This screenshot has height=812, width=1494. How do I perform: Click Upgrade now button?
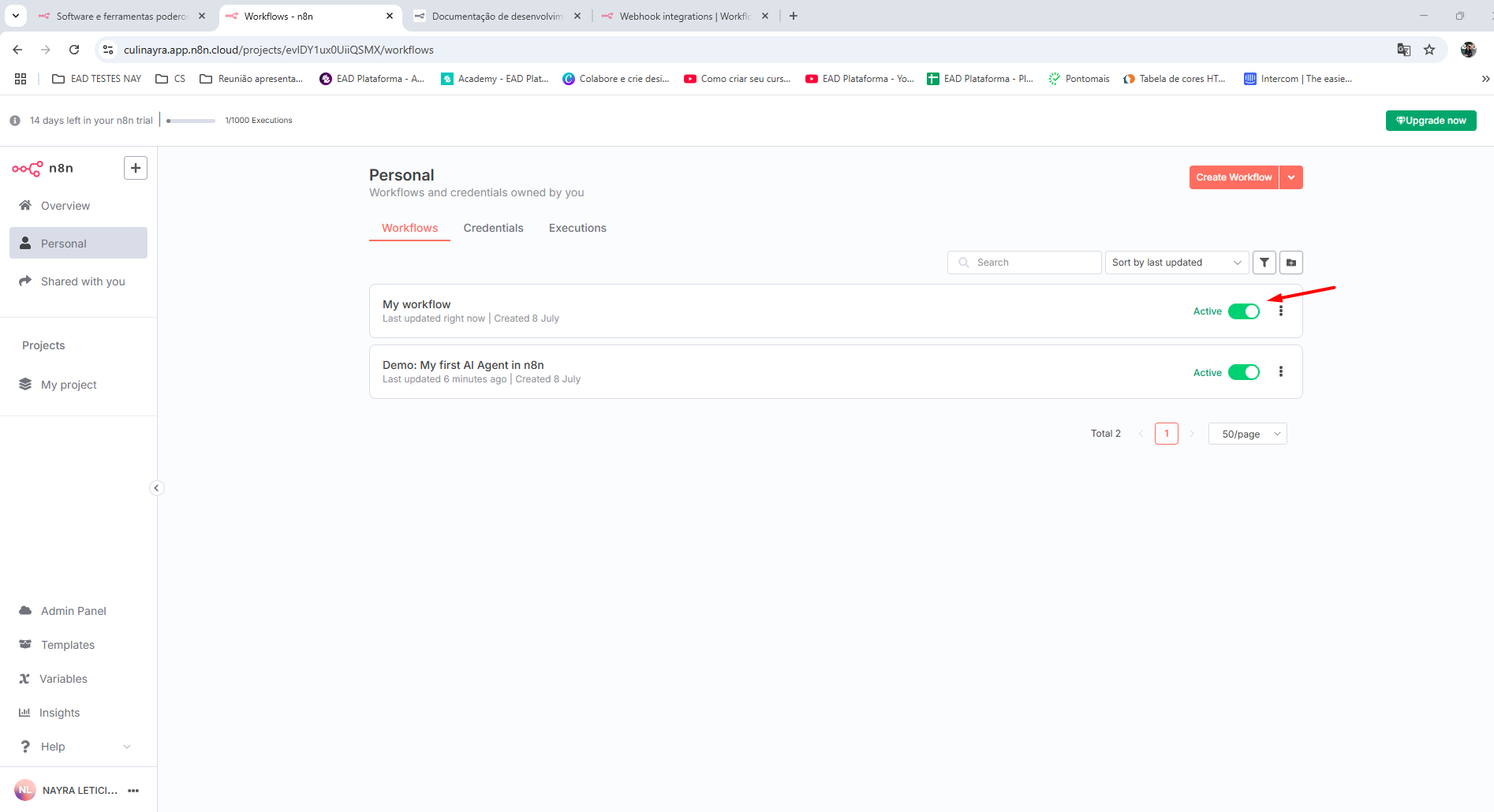point(1431,121)
